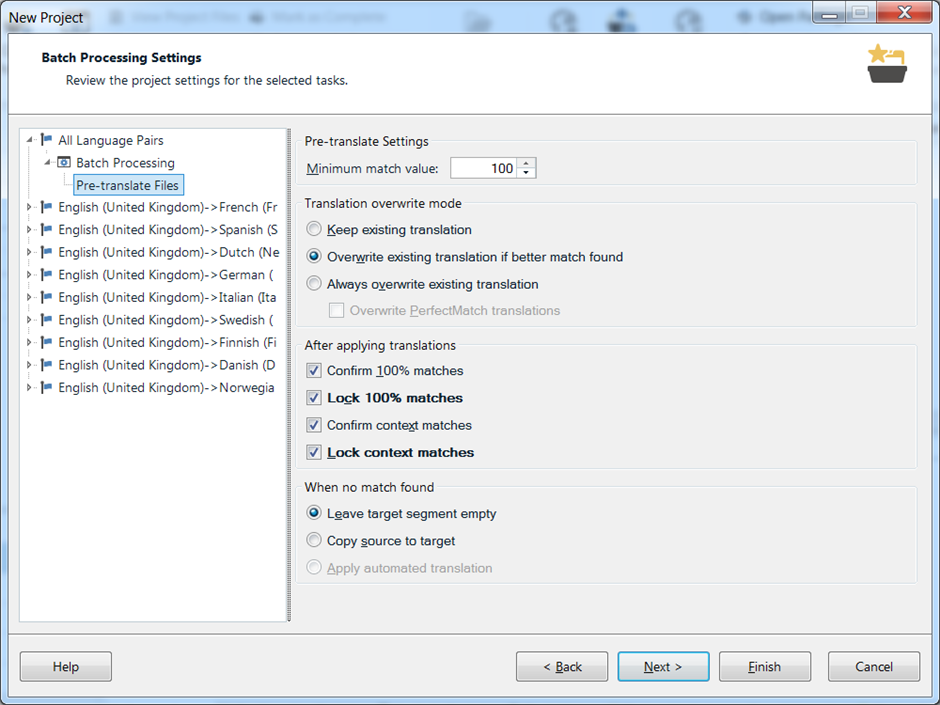Click the flag icon of the Swedish language pair

pyautogui.click(x=46, y=320)
